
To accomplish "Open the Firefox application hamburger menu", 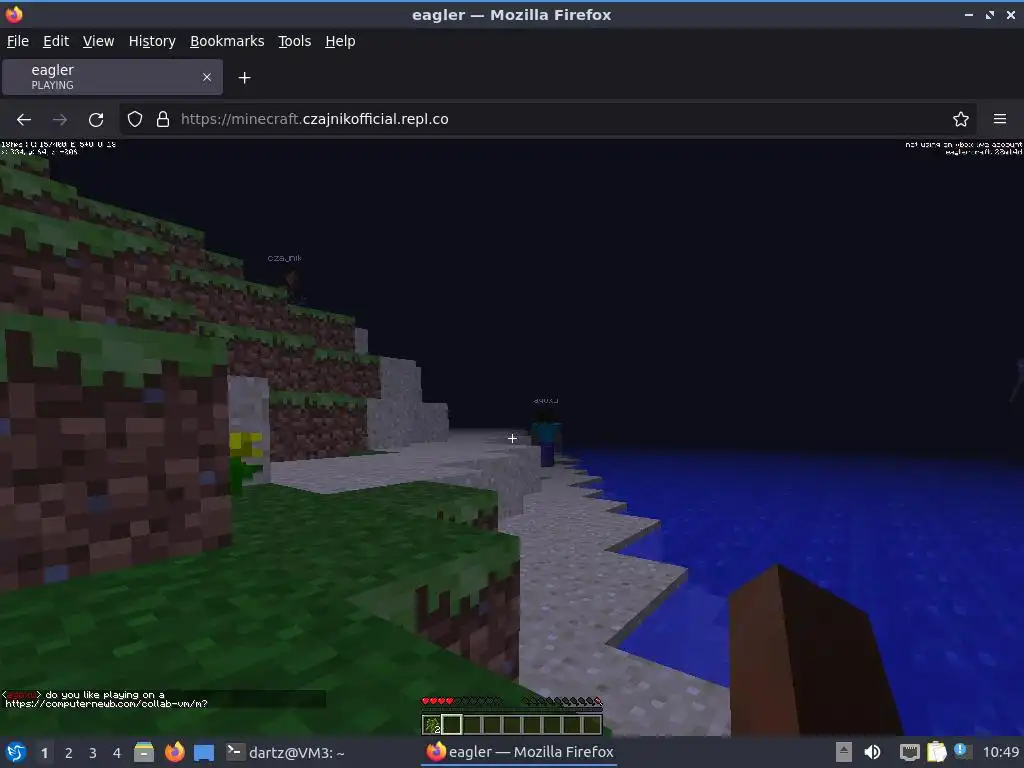I will pos(1000,119).
